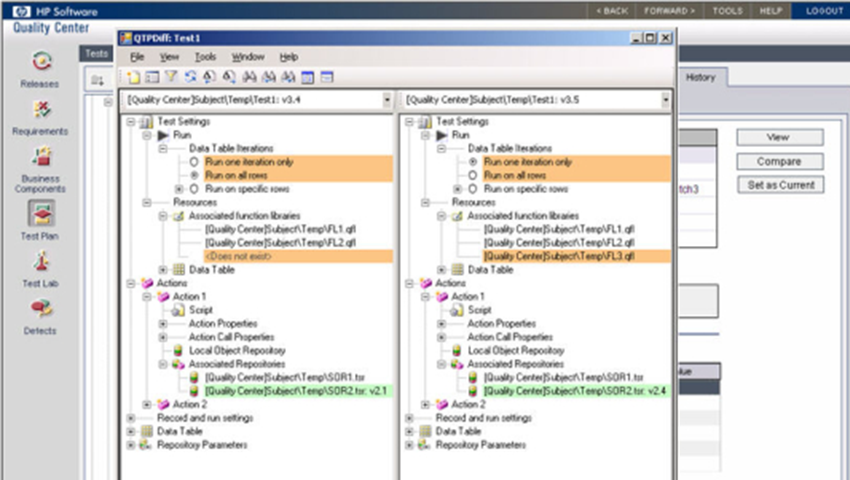This screenshot has height=480, width=850.
Task: Open the Releases module in sidebar
Action: point(40,62)
